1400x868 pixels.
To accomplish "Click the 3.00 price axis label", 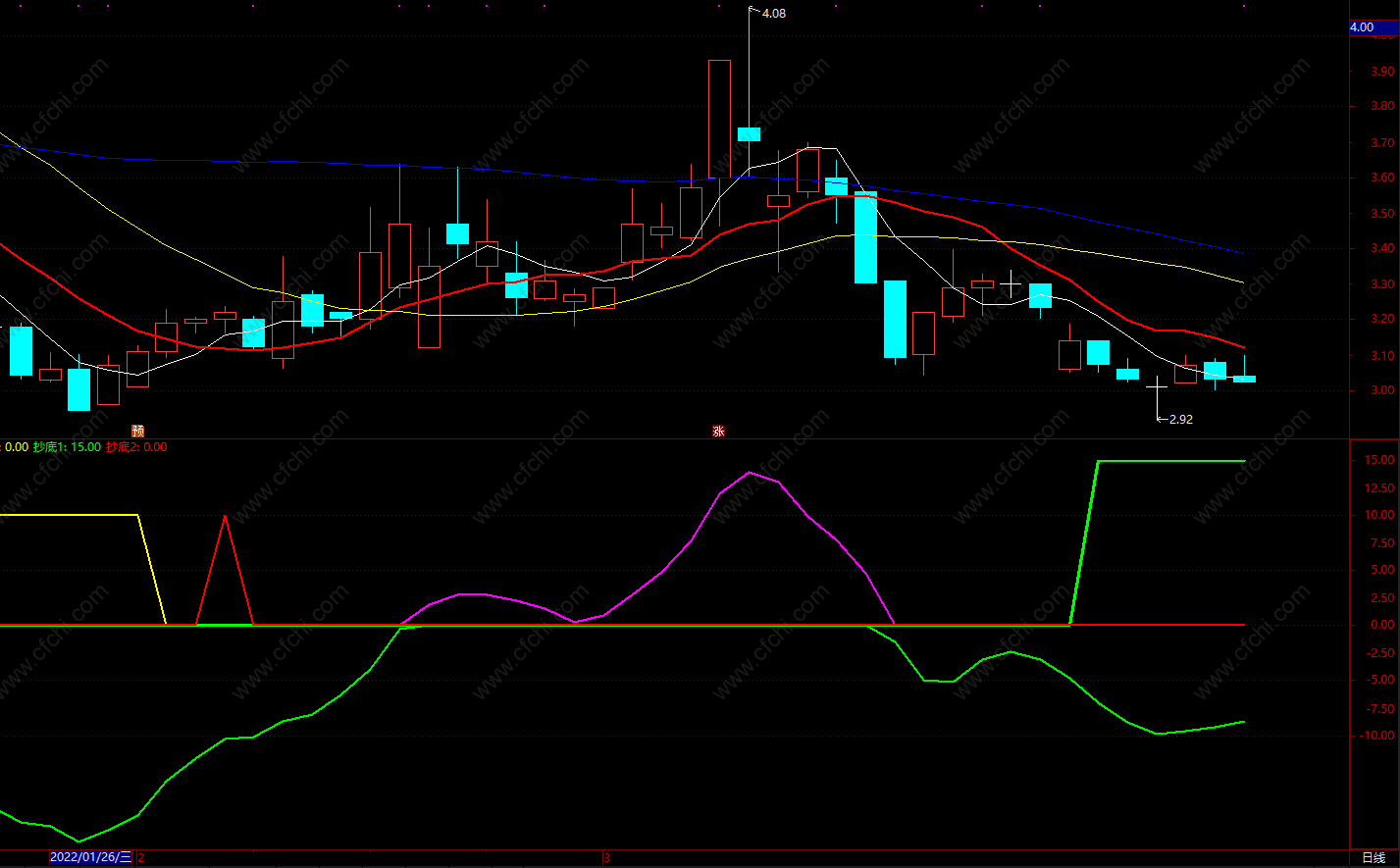I will 1383,390.
